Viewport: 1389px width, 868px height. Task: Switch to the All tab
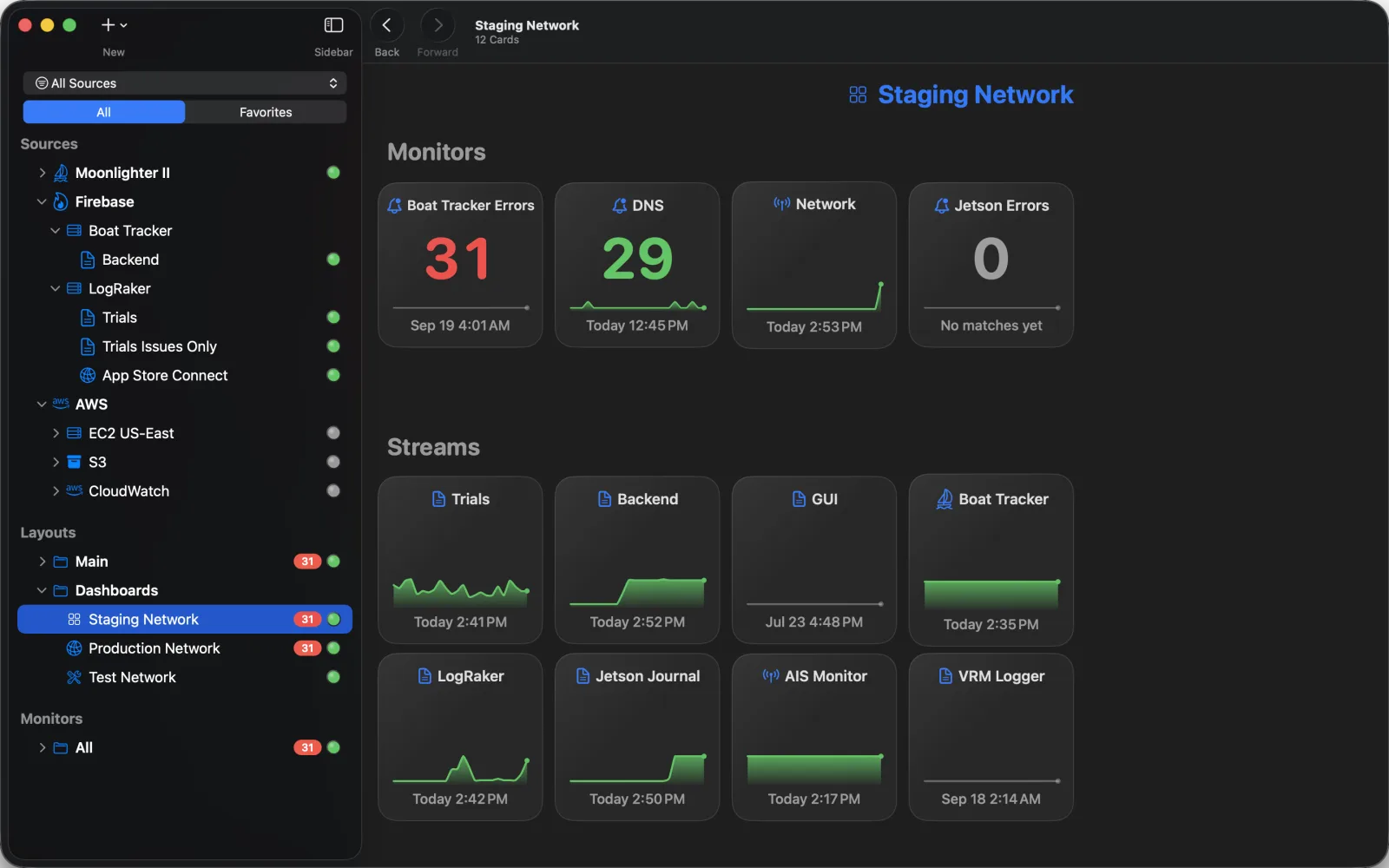pos(104,112)
